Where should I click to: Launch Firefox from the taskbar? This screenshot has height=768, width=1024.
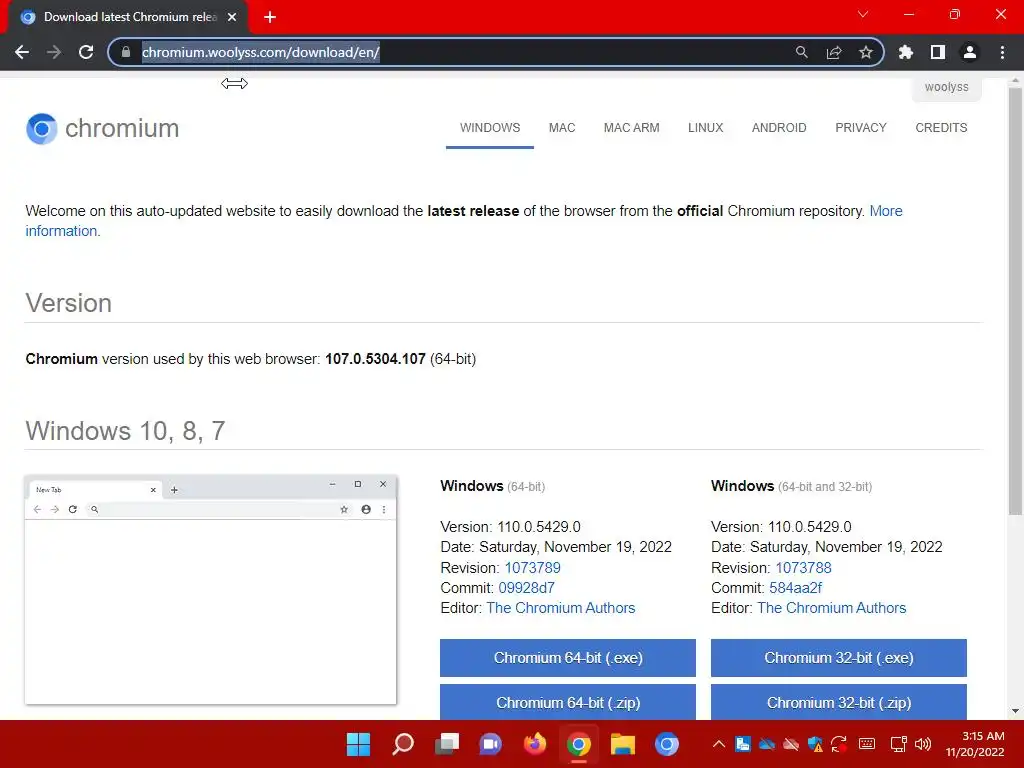pyautogui.click(x=535, y=744)
